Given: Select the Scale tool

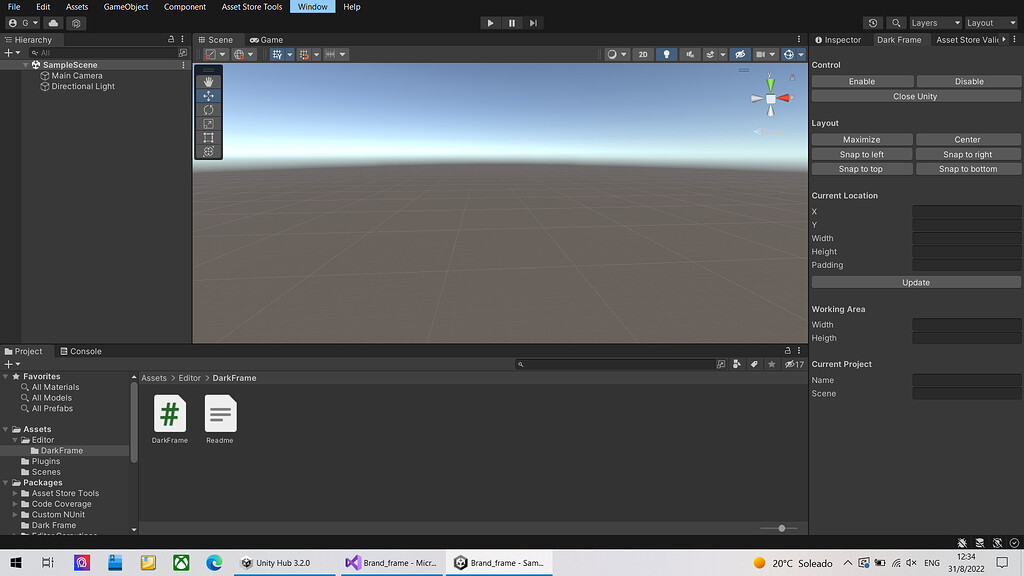Looking at the screenshot, I should [208, 123].
